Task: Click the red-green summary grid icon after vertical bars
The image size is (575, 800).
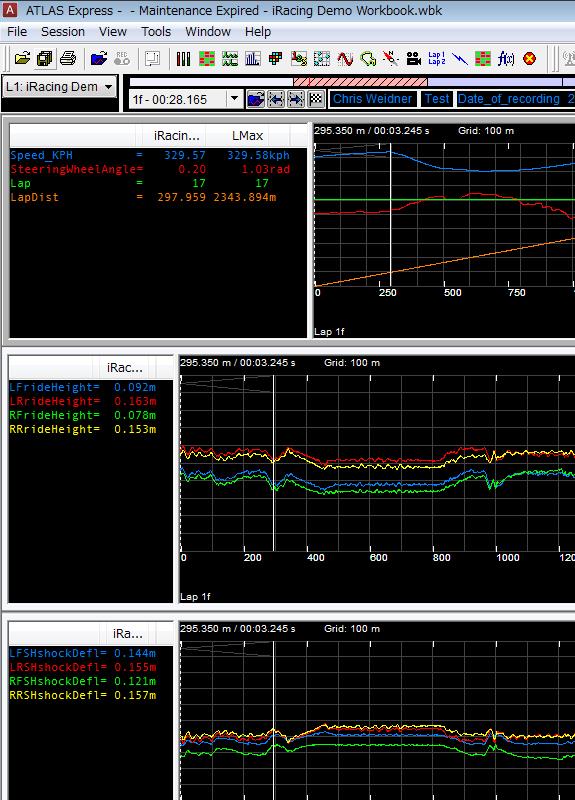Action: point(207,59)
